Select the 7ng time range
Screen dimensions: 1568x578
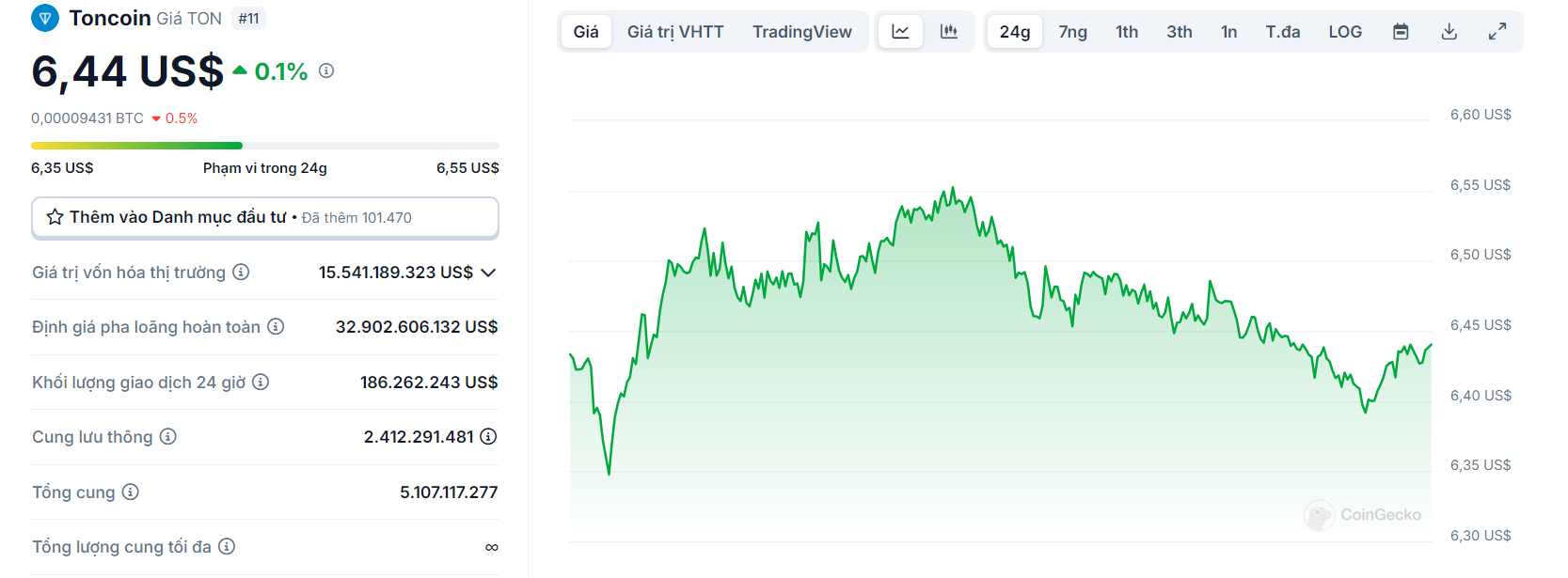coord(1072,32)
